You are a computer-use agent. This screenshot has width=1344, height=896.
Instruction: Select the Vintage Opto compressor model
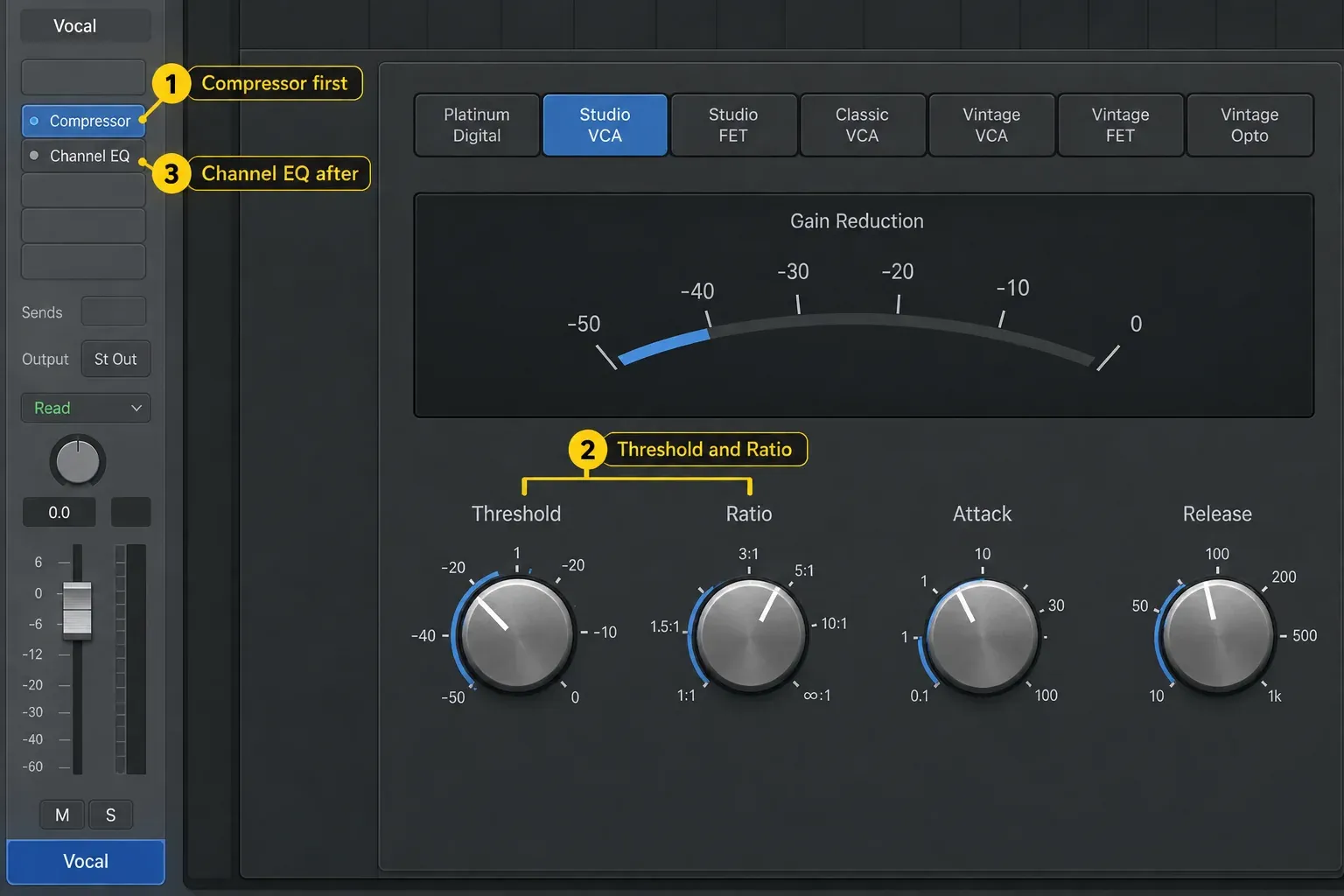click(1249, 125)
